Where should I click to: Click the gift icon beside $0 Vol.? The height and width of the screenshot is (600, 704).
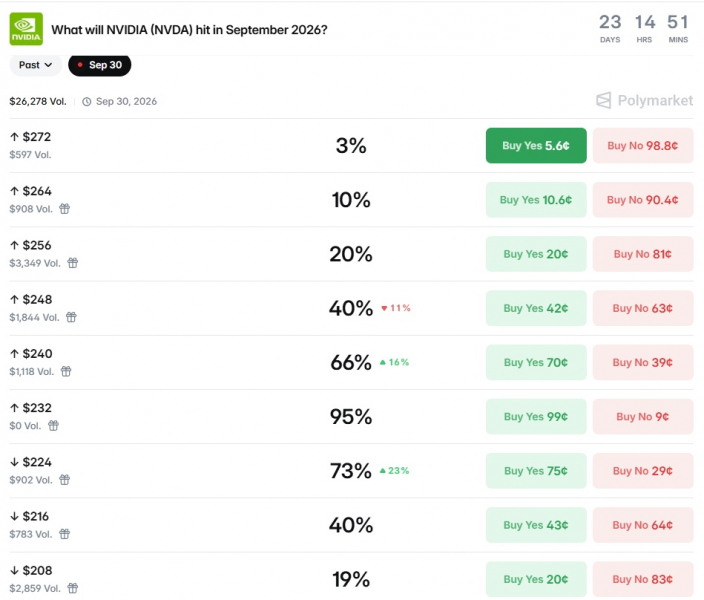53,426
